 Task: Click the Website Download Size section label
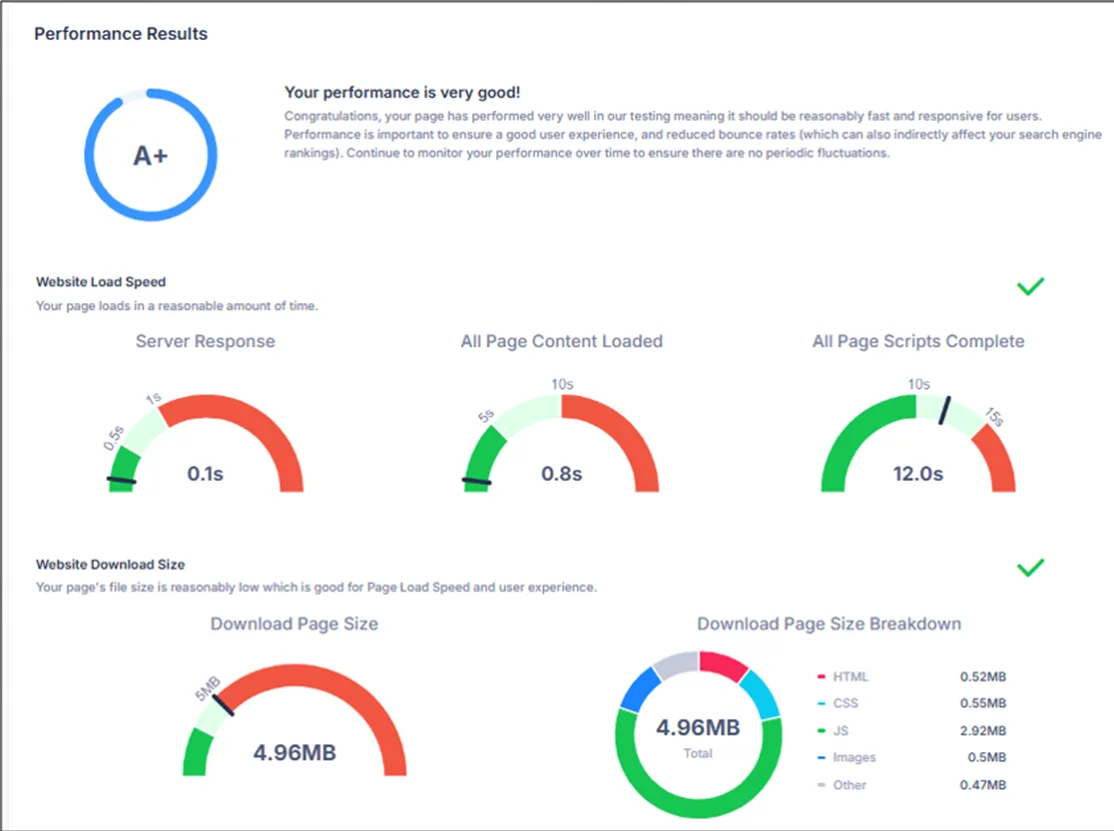[x=110, y=564]
